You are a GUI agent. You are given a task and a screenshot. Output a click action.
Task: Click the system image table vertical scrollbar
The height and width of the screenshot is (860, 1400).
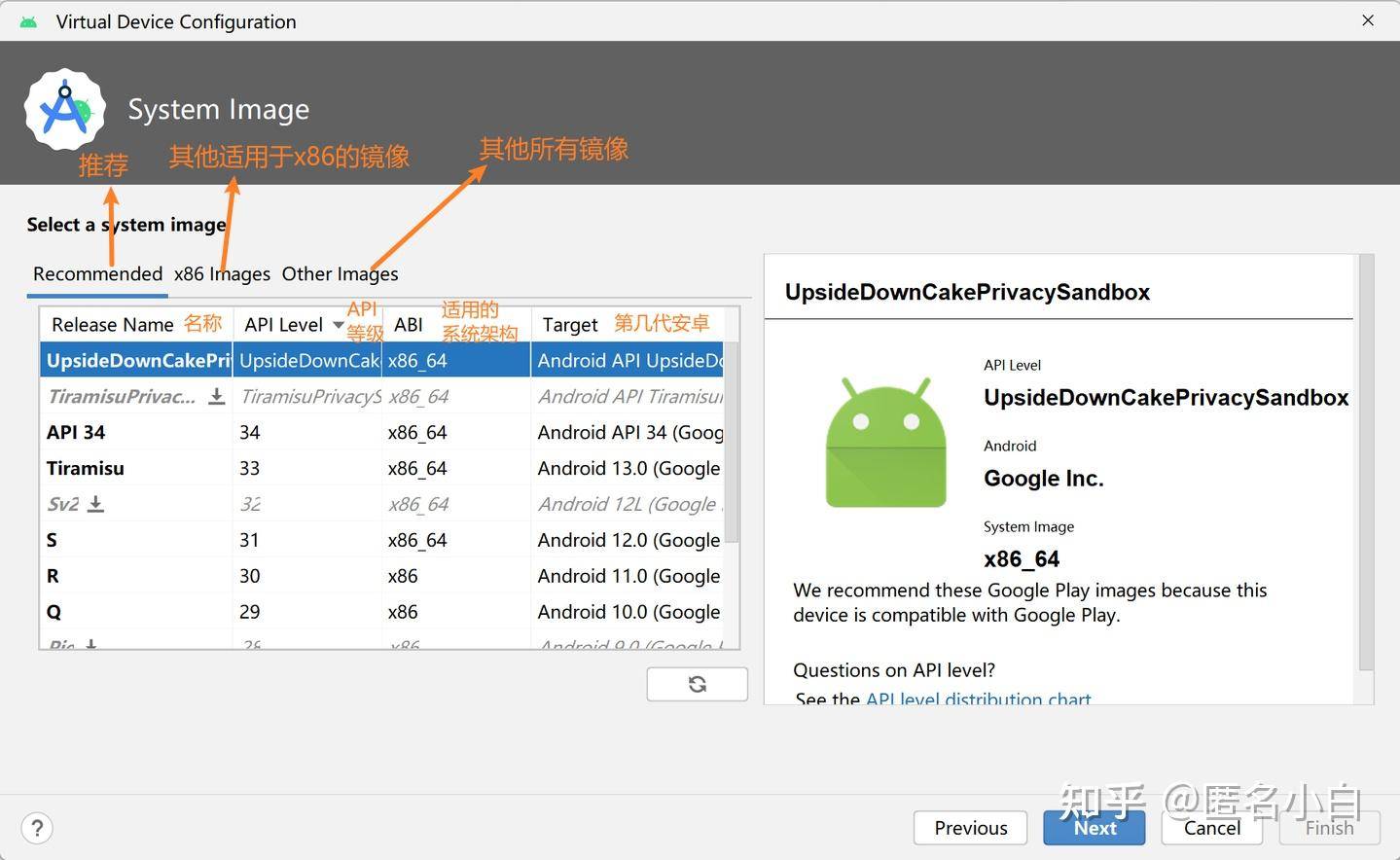[x=733, y=443]
